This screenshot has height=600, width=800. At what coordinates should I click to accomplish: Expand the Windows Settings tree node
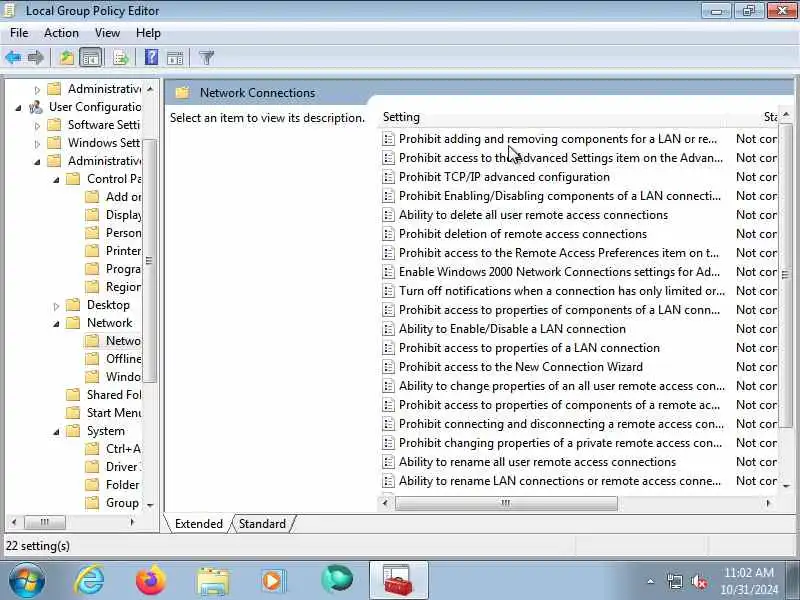(37, 143)
